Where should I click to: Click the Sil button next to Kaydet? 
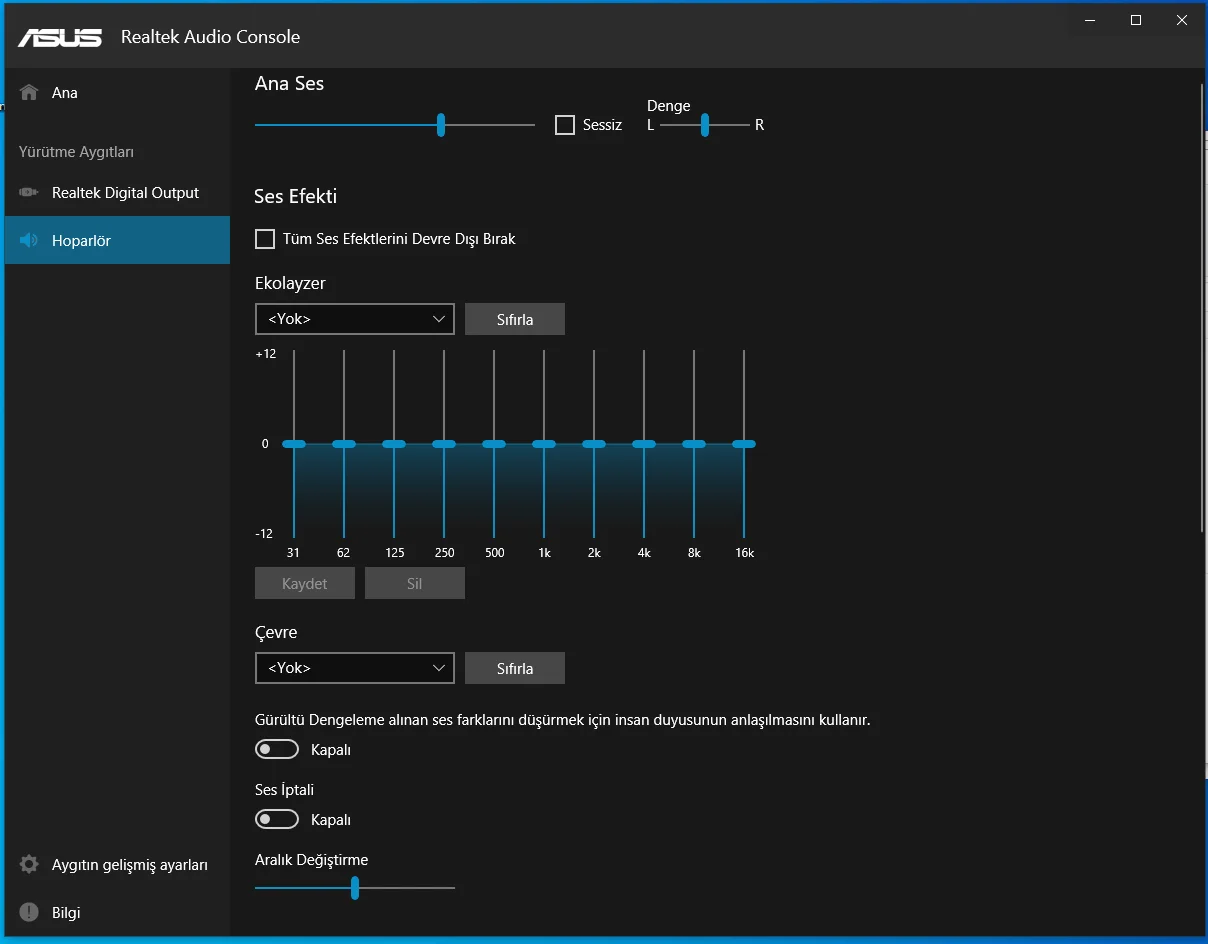[x=414, y=583]
